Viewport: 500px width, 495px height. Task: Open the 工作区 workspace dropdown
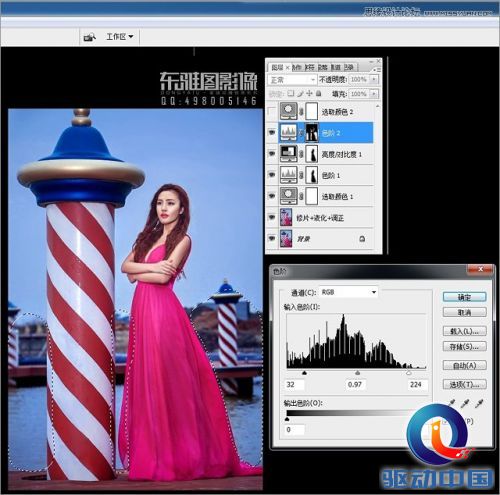click(120, 36)
